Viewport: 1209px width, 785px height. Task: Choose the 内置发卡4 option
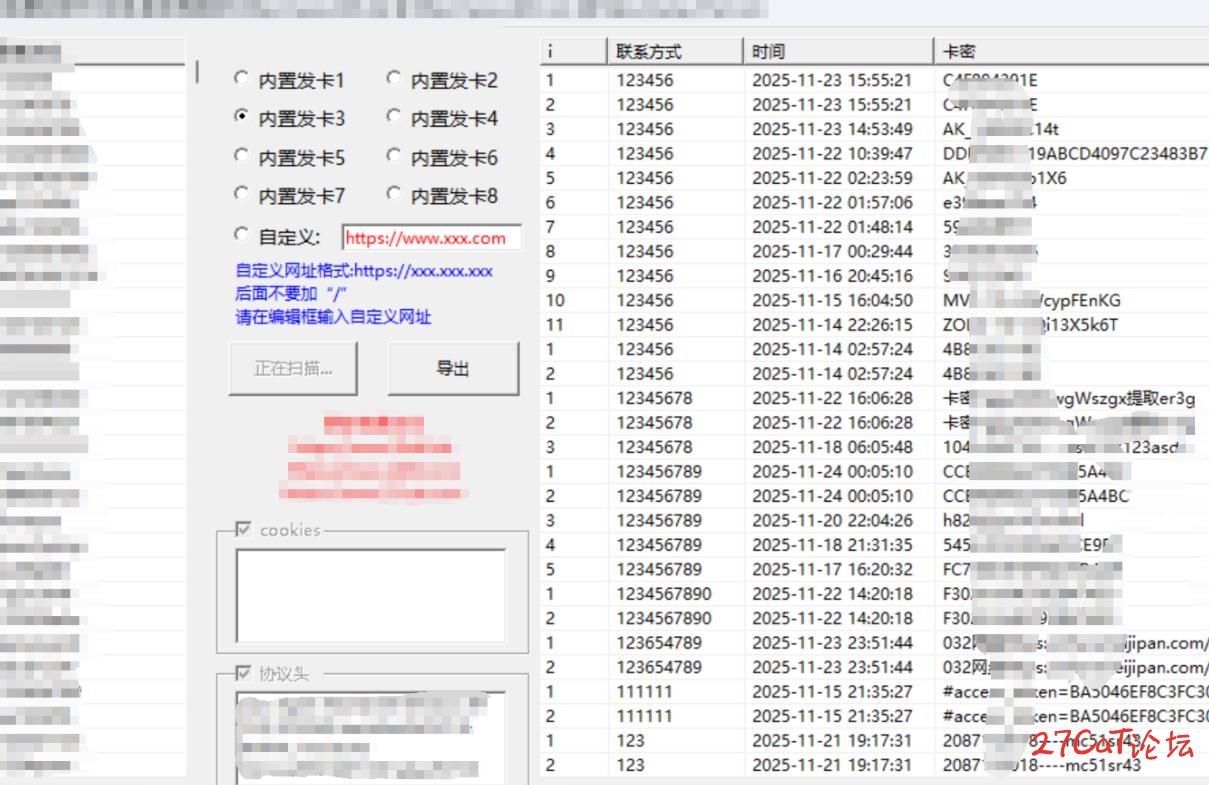[x=394, y=118]
